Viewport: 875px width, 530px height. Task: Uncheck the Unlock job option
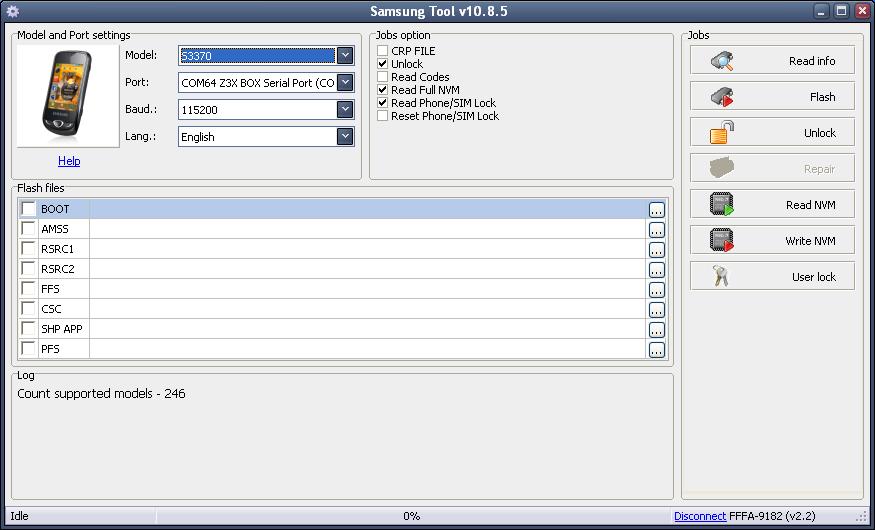[382, 64]
